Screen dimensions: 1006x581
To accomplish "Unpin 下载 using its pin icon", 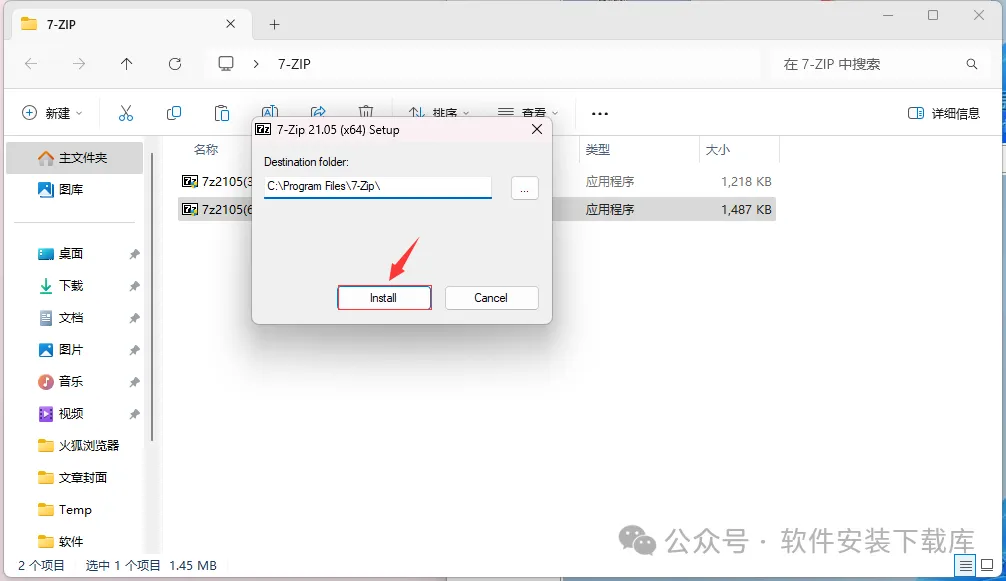I will (x=134, y=286).
